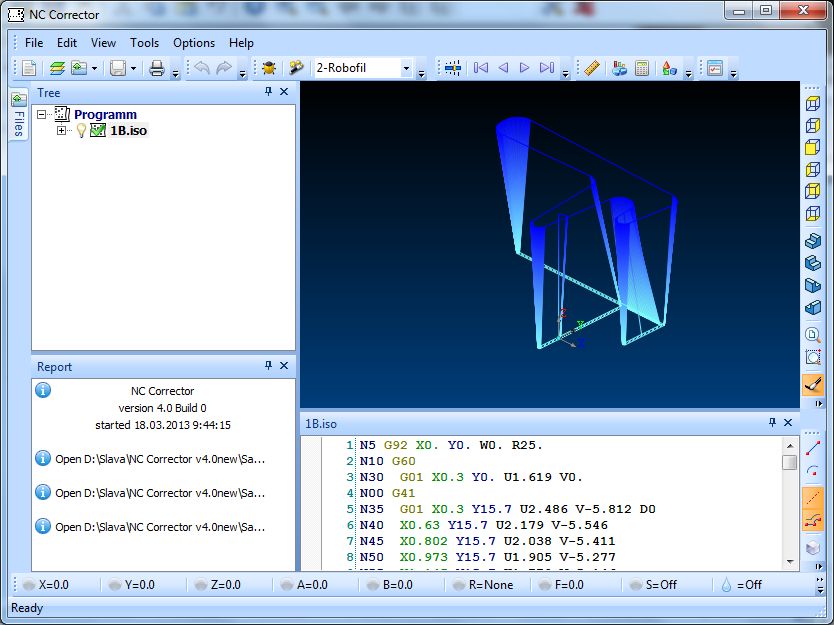Viewport: 834px width, 625px height.
Task: Close the Report panel
Action: 284,365
